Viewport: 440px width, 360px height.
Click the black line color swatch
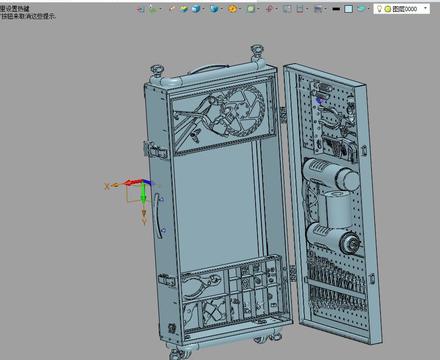pos(336,9)
